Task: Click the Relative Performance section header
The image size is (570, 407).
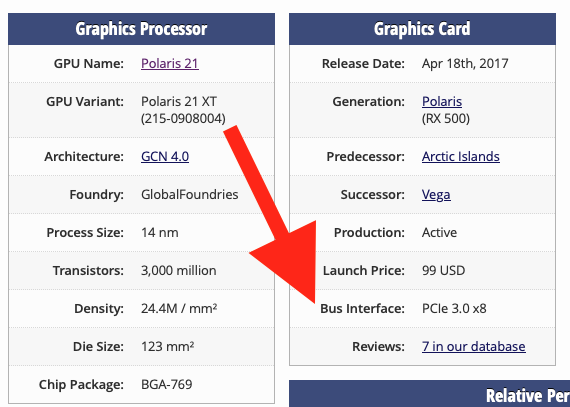Action: [x=429, y=394]
